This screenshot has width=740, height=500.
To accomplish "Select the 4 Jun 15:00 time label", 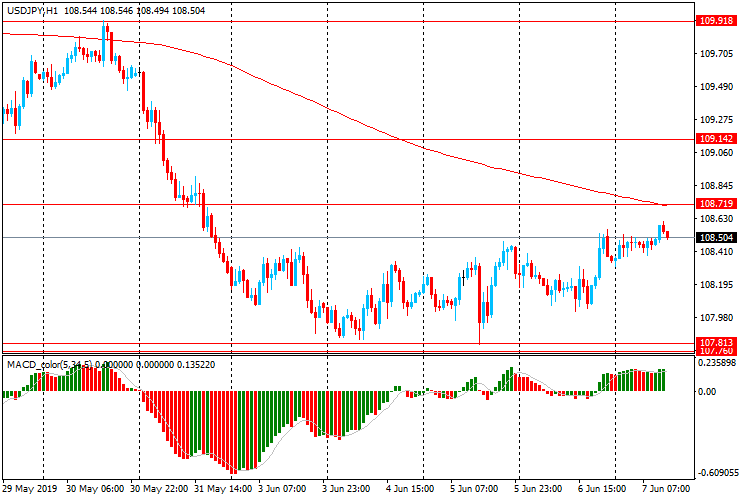I will (x=410, y=490).
